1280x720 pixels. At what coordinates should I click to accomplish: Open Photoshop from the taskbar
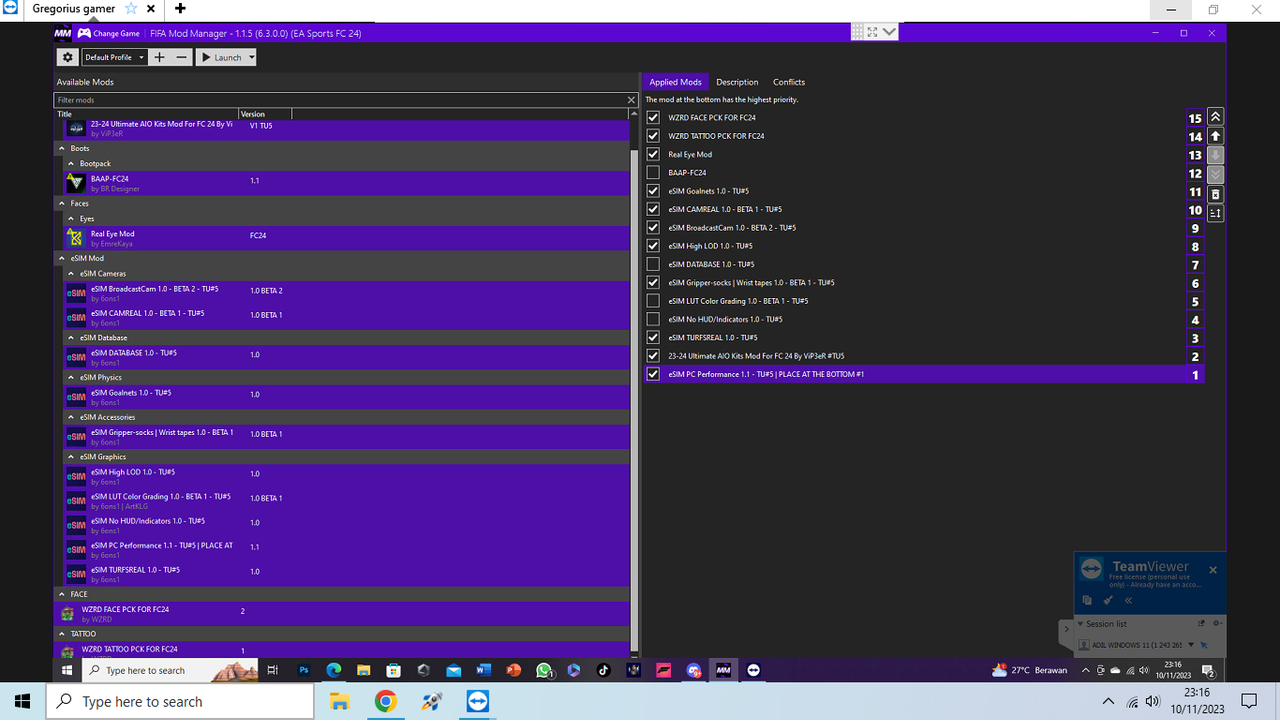(x=302, y=670)
